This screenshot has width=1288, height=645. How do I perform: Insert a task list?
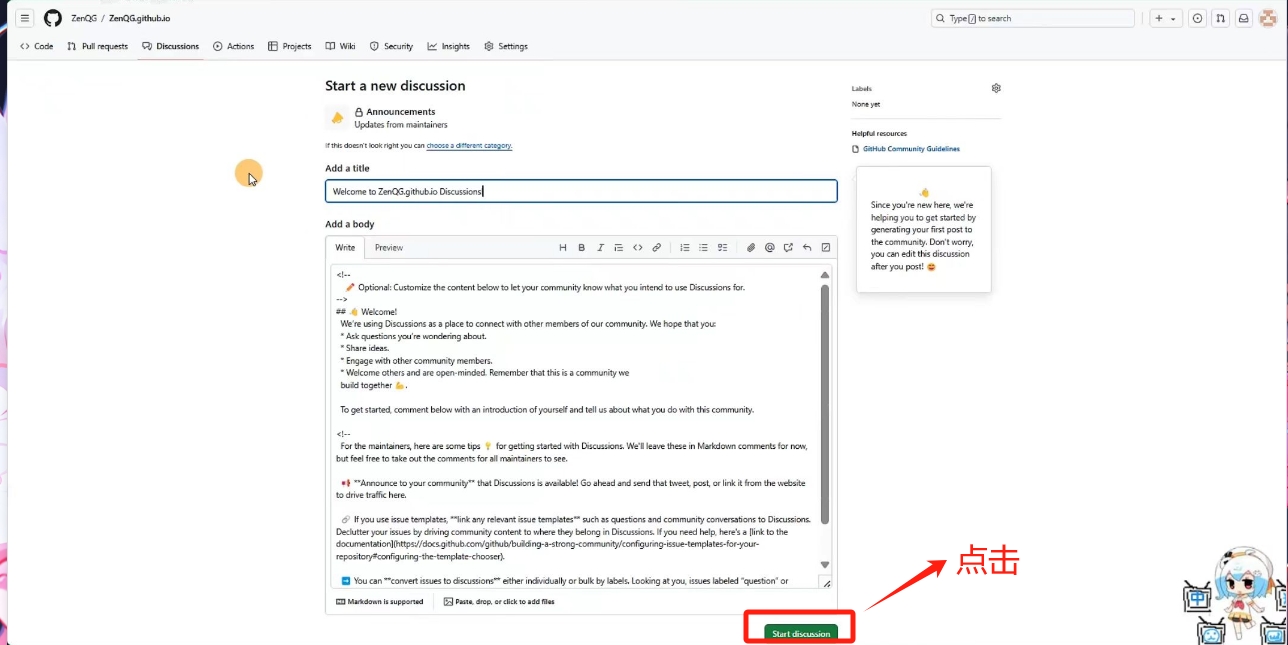point(722,248)
